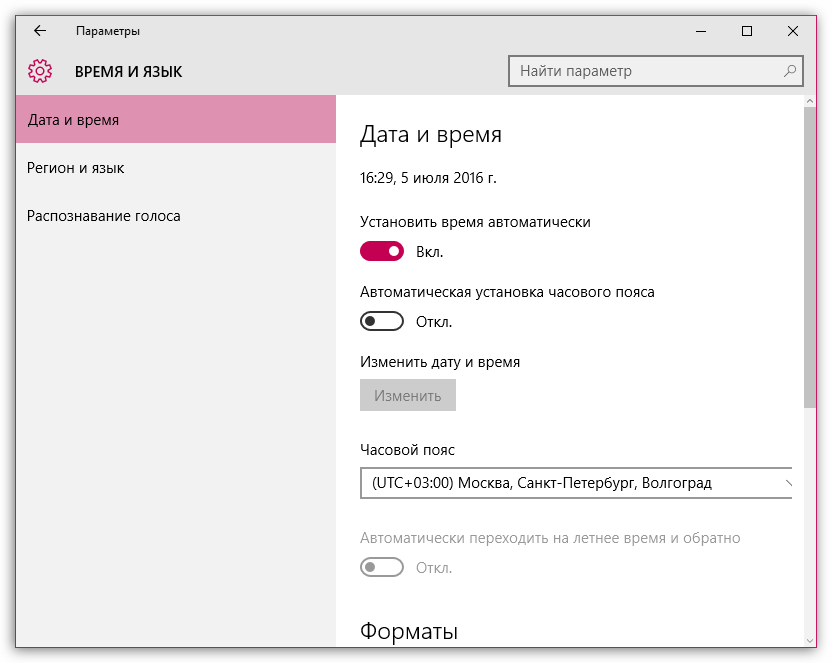The height and width of the screenshot is (663, 832).
Task: Click the pink settings gear icon
Action: (x=40, y=71)
